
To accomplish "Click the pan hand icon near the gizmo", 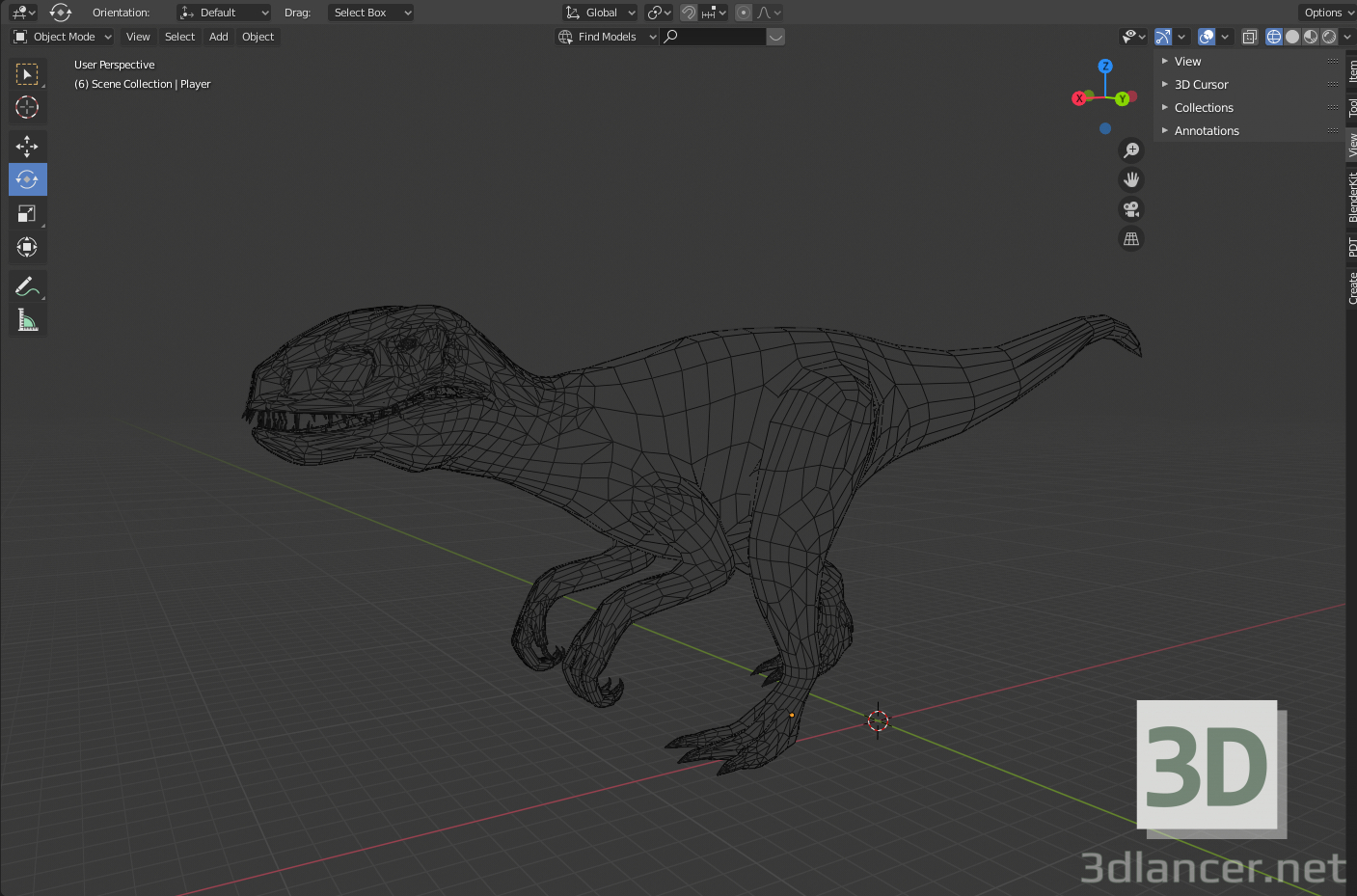I will point(1130,178).
